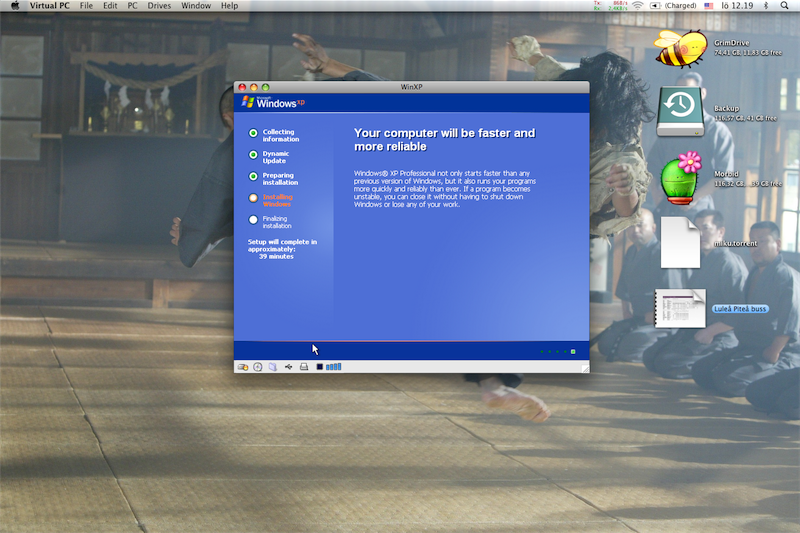The height and width of the screenshot is (533, 800).
Task: Click the 'Your computer will be faster' heading
Action: (x=444, y=140)
